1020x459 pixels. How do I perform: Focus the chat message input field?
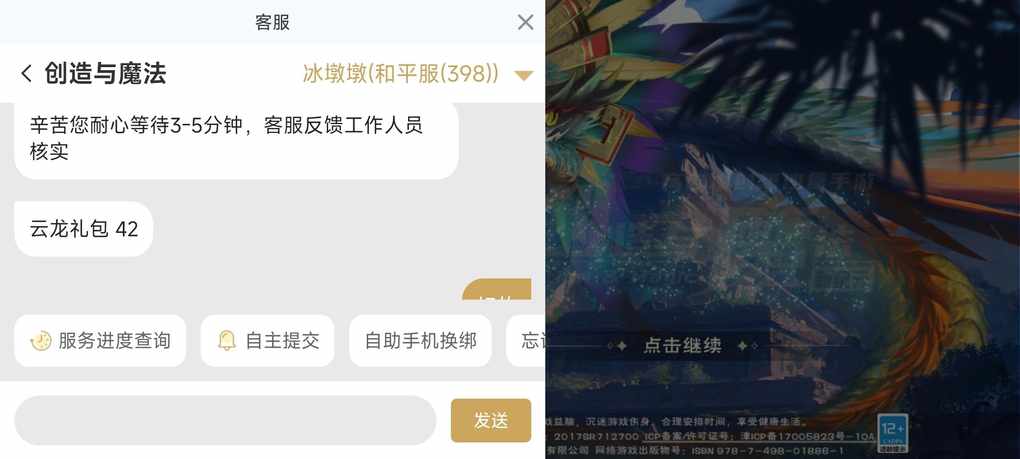point(225,421)
